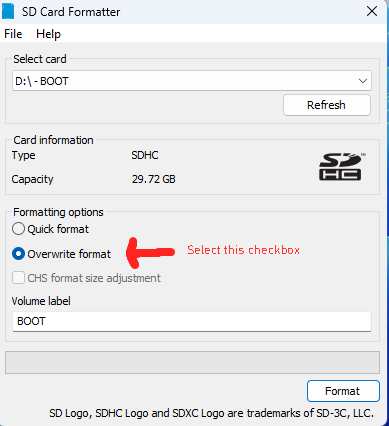Tick the CHS format size adjustment checkbox
Screen dimensions: 389x426
18,278
